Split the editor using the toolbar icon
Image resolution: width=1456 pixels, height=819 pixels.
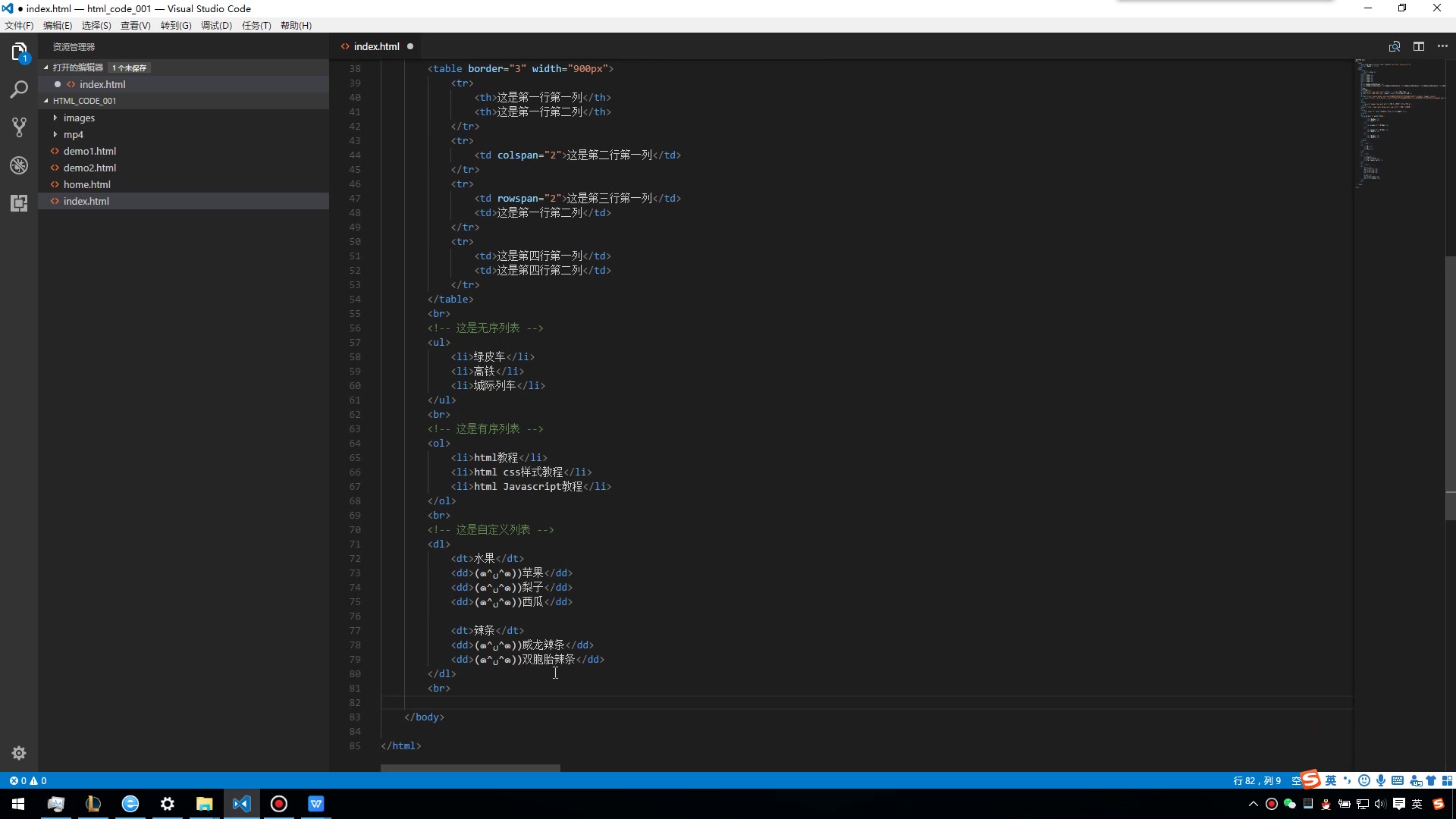point(1419,46)
